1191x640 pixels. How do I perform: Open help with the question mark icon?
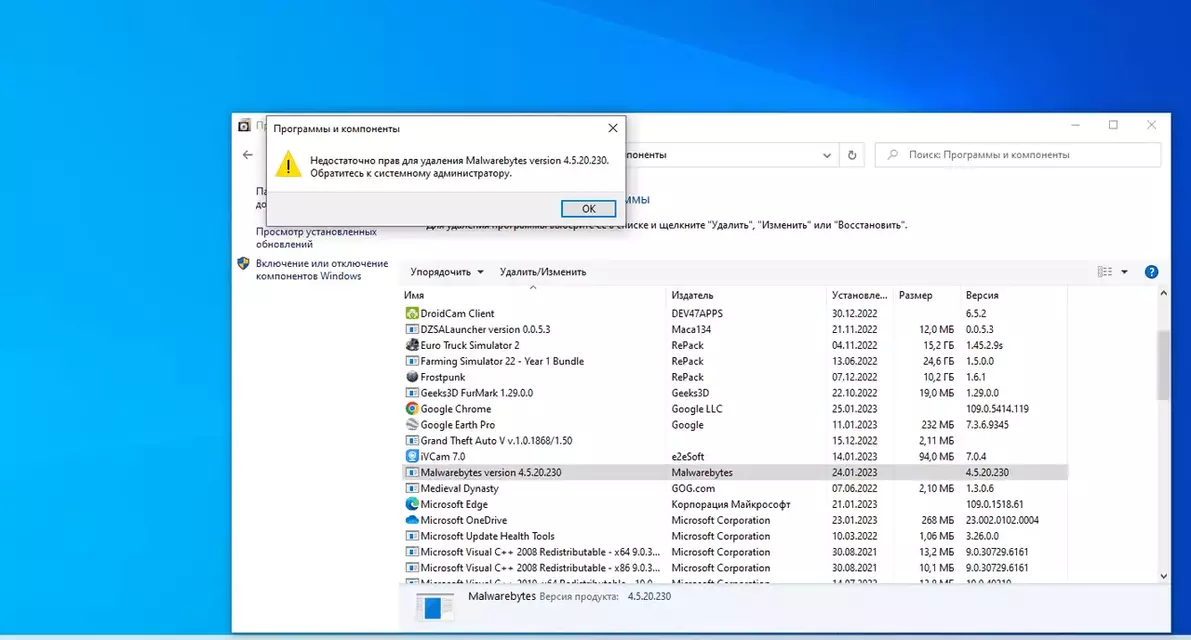pyautogui.click(x=1152, y=272)
